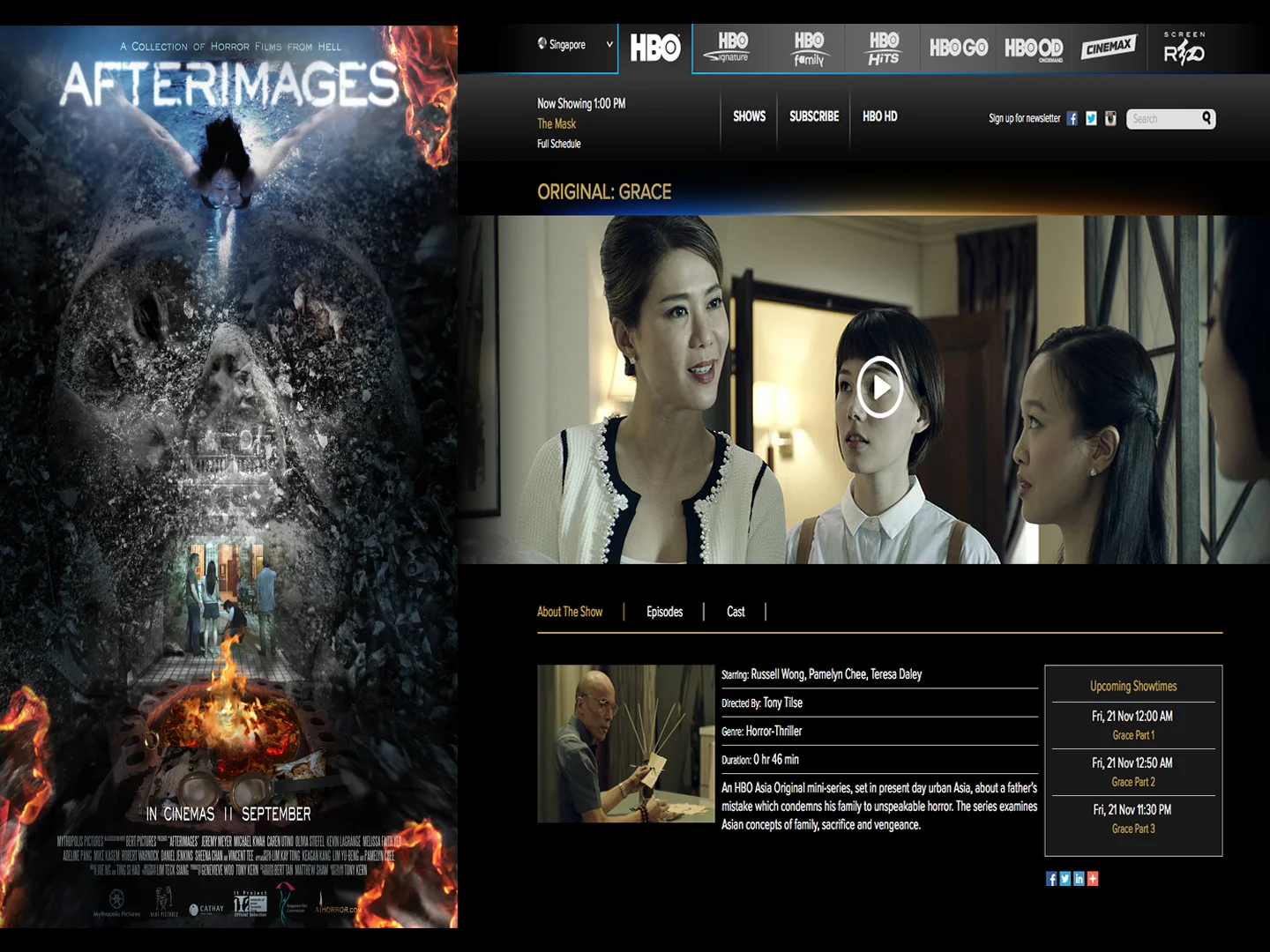Click the show thumbnail of bald man

tap(626, 744)
